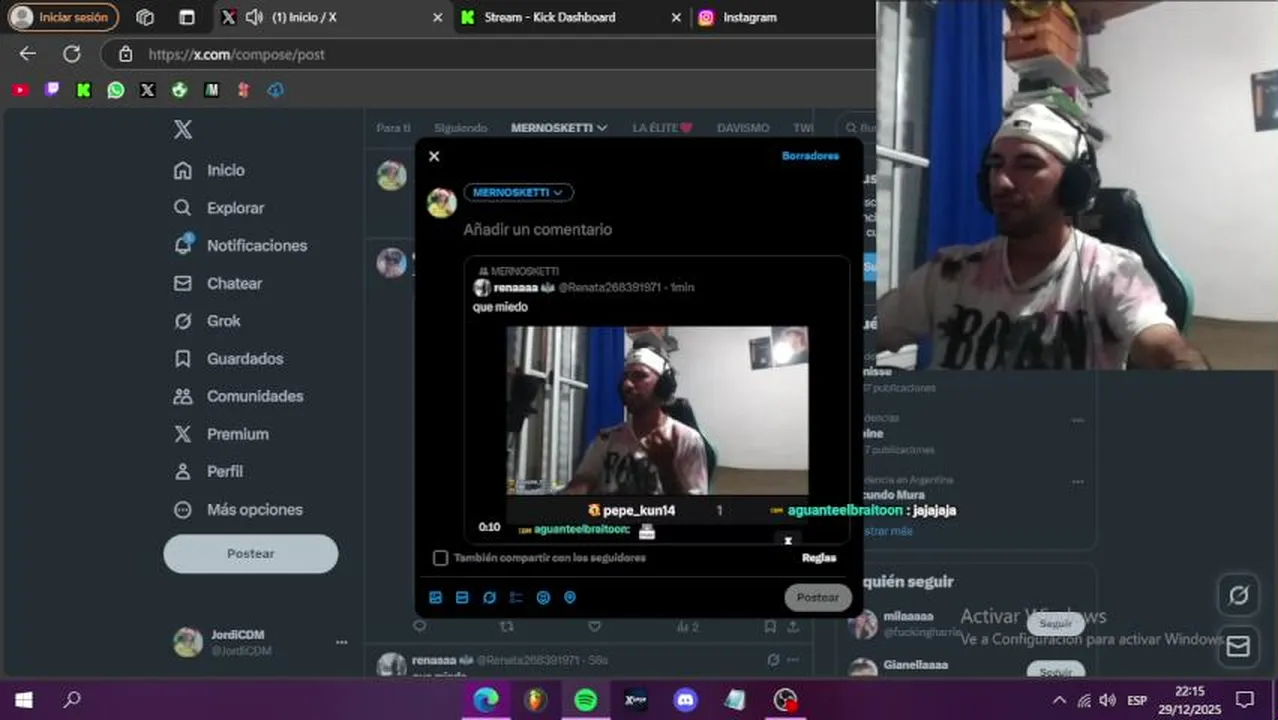Open volume control in system tray

[1107, 700]
